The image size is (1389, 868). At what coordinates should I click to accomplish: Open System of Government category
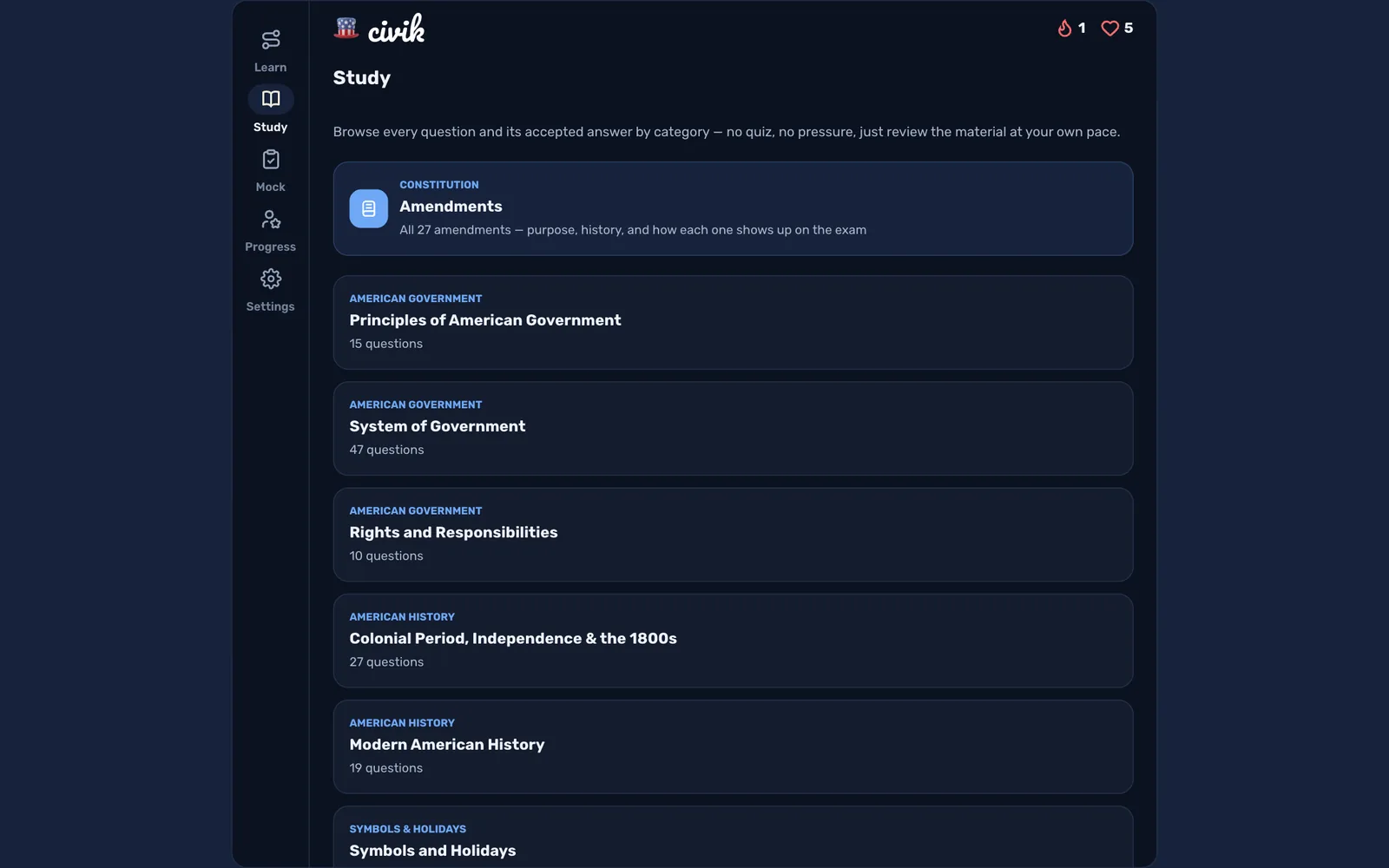733,428
